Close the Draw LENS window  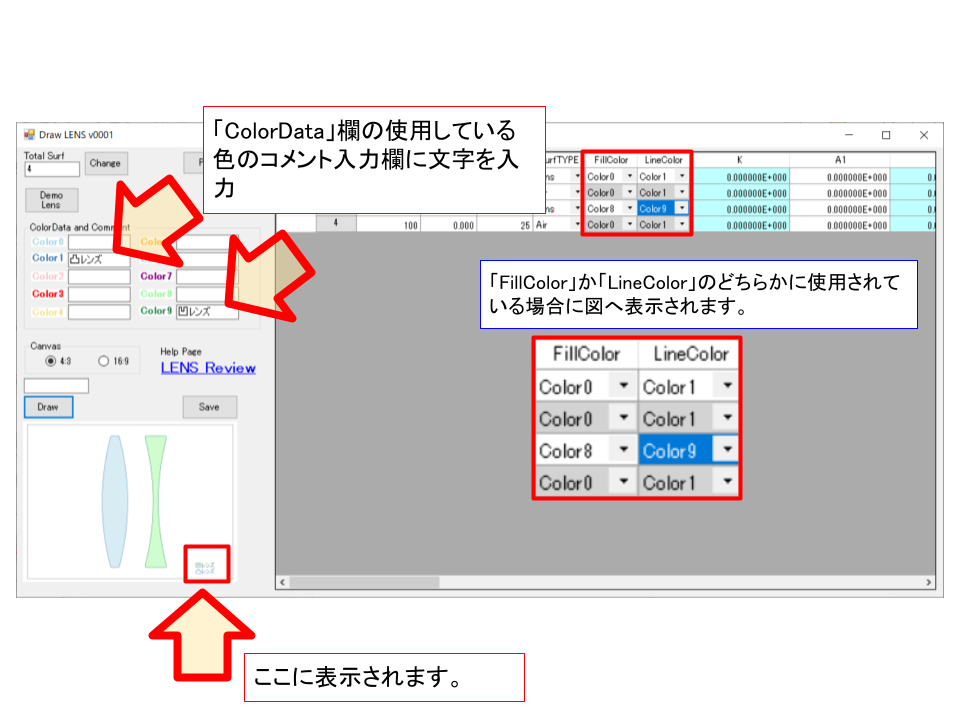pyautogui.click(x=924, y=135)
